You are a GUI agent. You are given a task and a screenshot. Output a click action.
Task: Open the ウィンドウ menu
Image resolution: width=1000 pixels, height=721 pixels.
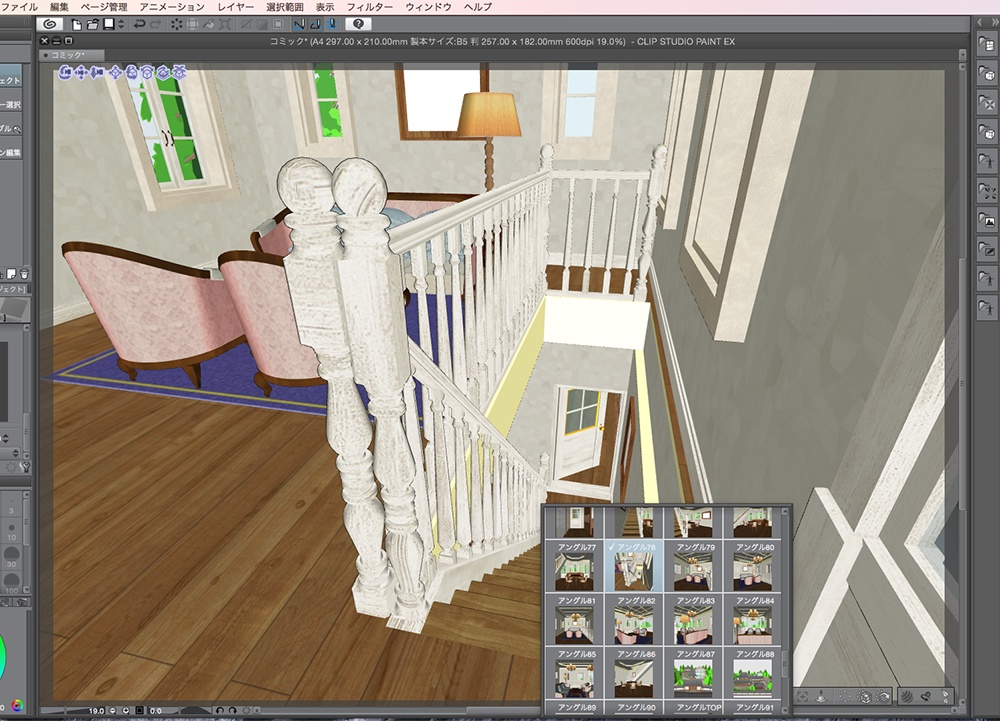[x=429, y=7]
